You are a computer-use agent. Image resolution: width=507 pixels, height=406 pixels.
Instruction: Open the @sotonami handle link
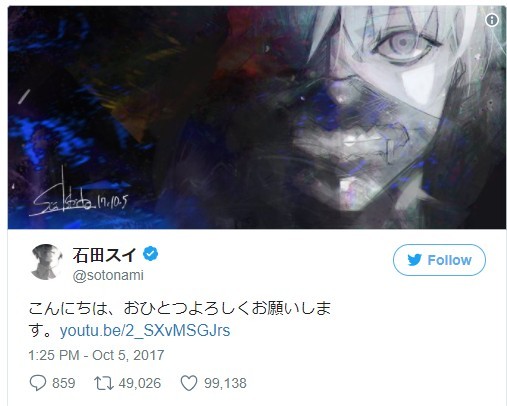pyautogui.click(x=108, y=275)
